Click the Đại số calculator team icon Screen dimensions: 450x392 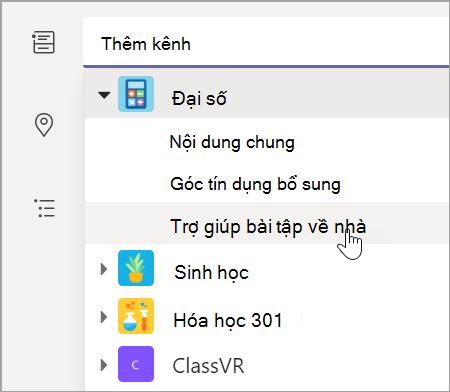(x=136, y=94)
